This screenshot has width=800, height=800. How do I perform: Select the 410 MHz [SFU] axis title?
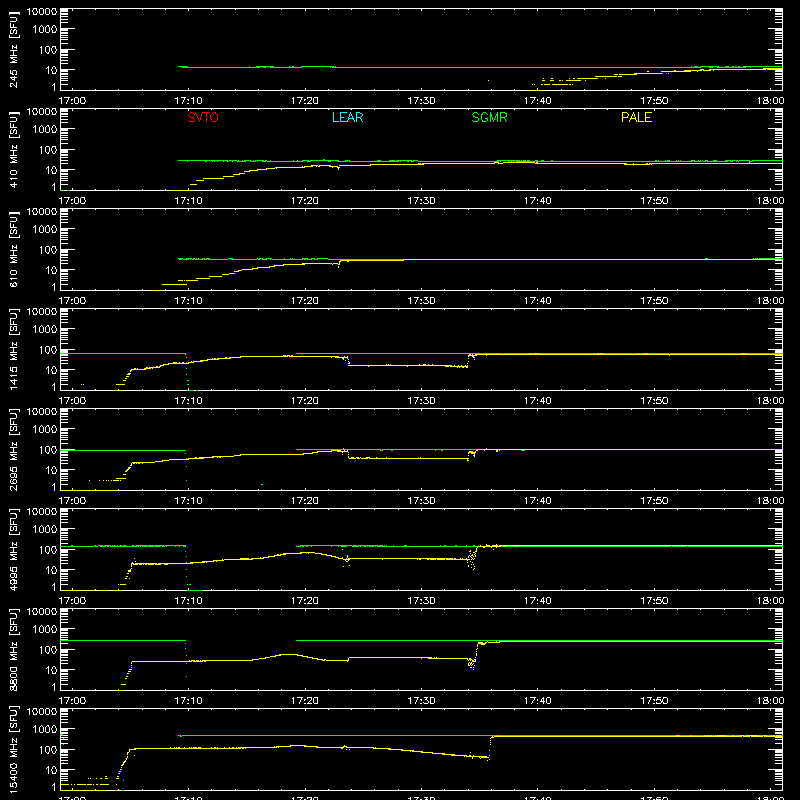click(x=13, y=149)
